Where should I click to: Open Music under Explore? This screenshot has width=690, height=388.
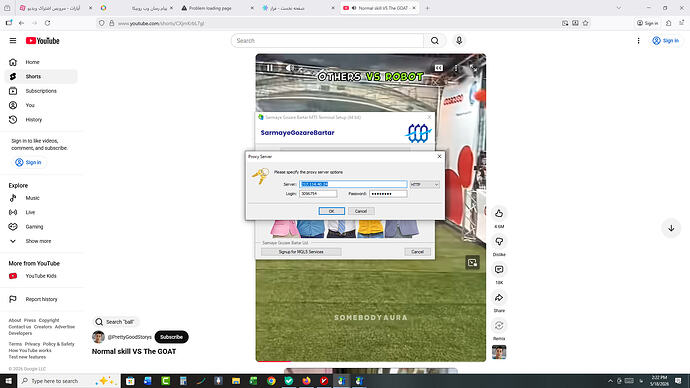pos(41,198)
